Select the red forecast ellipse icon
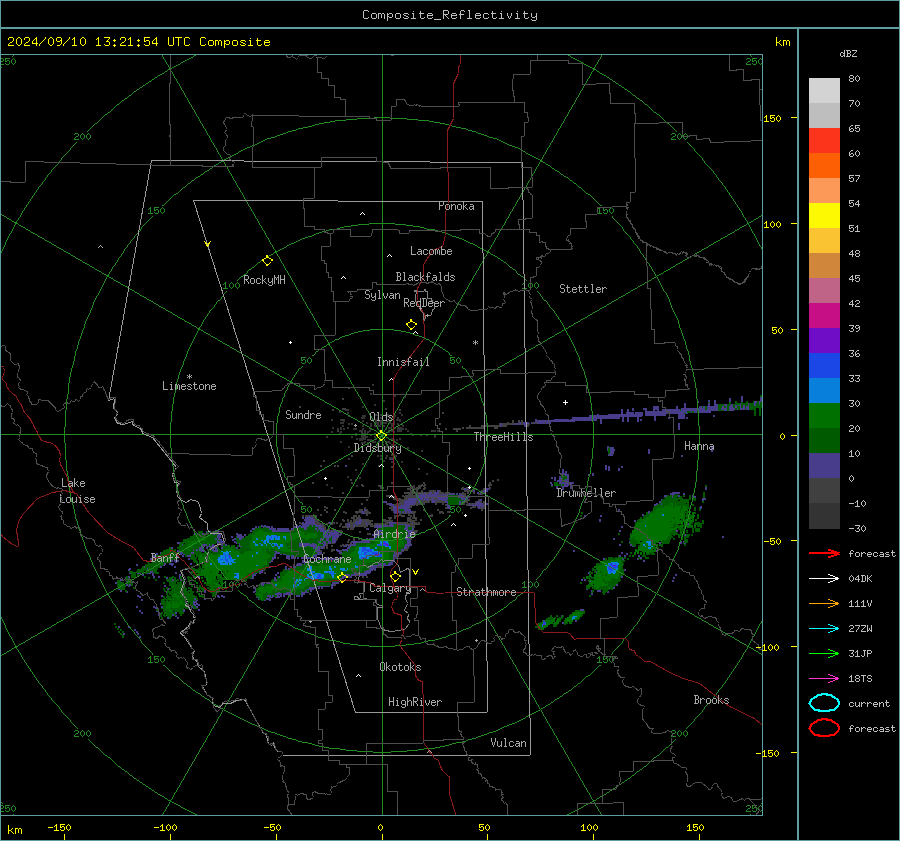Screen dimensions: 900x841 pyautogui.click(x=824, y=728)
